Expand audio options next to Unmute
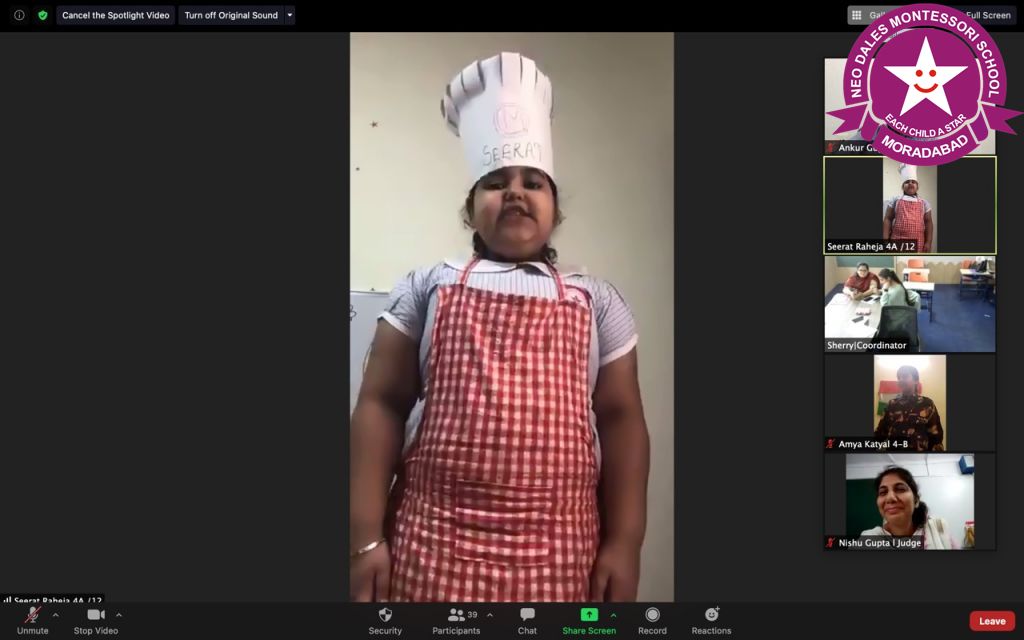The width and height of the screenshot is (1024, 640). pyautogui.click(x=56, y=615)
